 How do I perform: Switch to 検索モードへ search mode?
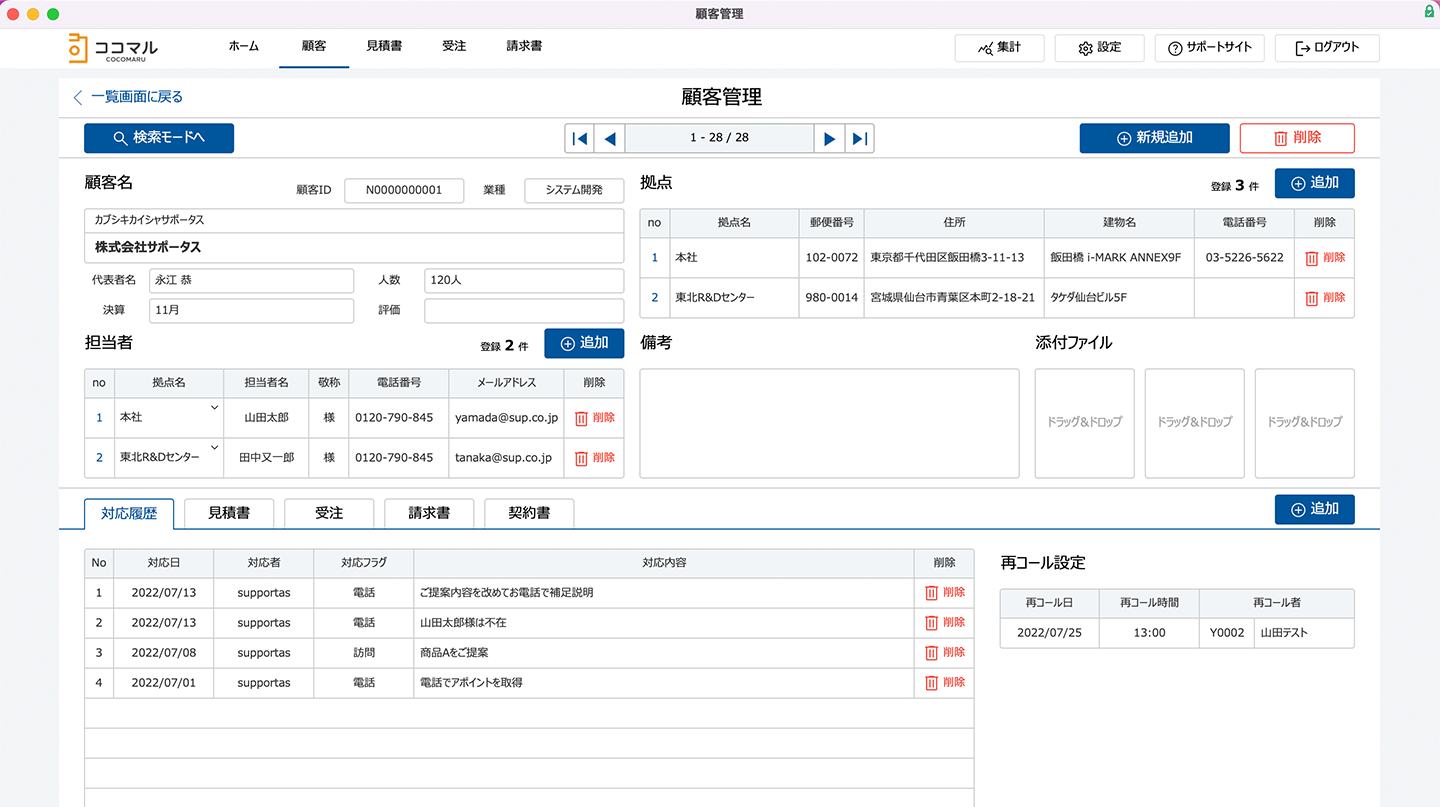[159, 138]
